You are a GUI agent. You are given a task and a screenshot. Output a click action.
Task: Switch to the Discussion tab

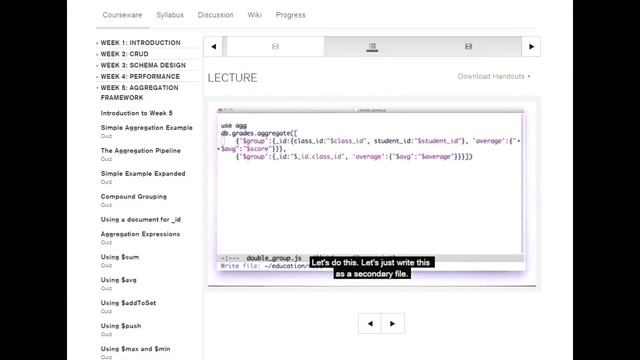(x=216, y=15)
